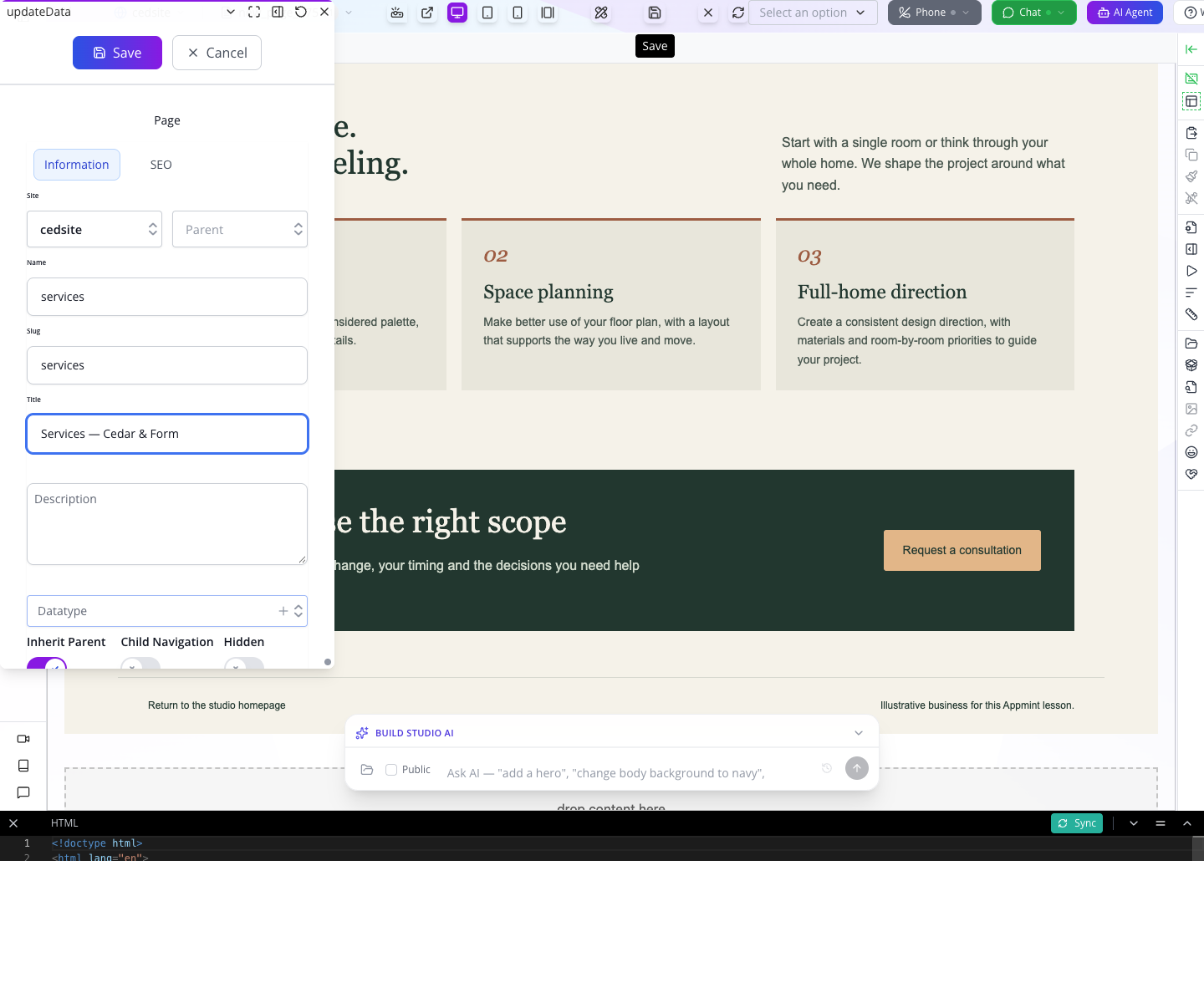Click the floppy disk save icon in top toolbar

point(655,13)
